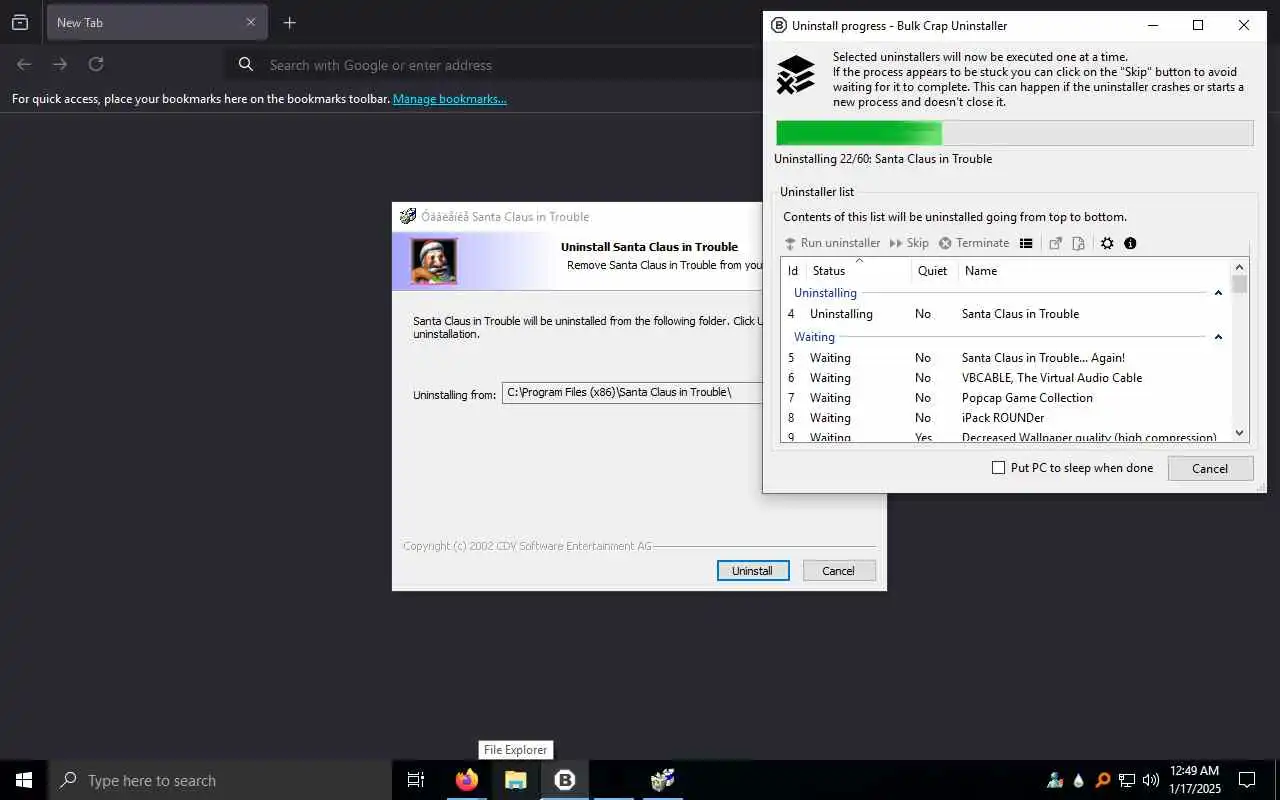Viewport: 1280px width, 800px height.
Task: Click Cancel in Bulk Crap Uninstaller dialog
Action: coord(1210,468)
